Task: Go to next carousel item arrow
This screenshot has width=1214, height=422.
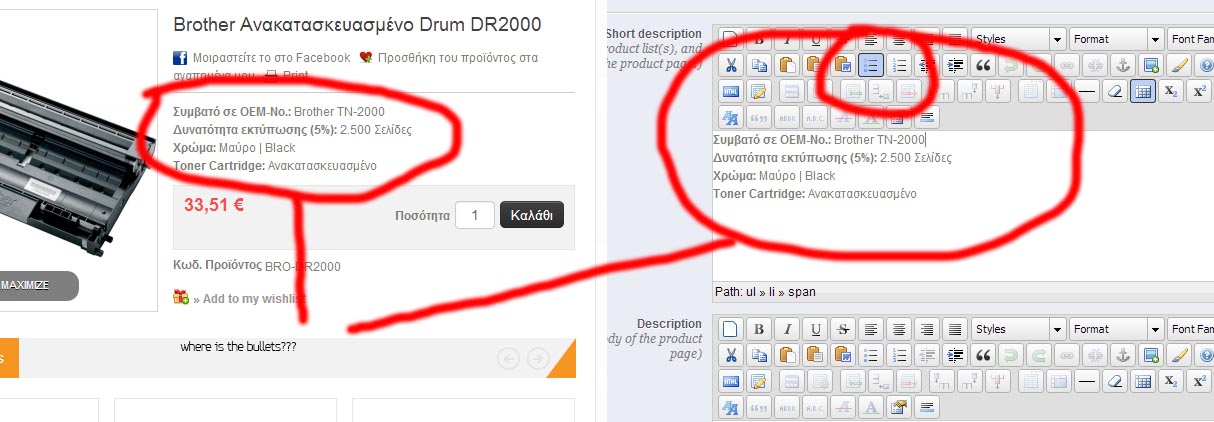Action: 538,358
